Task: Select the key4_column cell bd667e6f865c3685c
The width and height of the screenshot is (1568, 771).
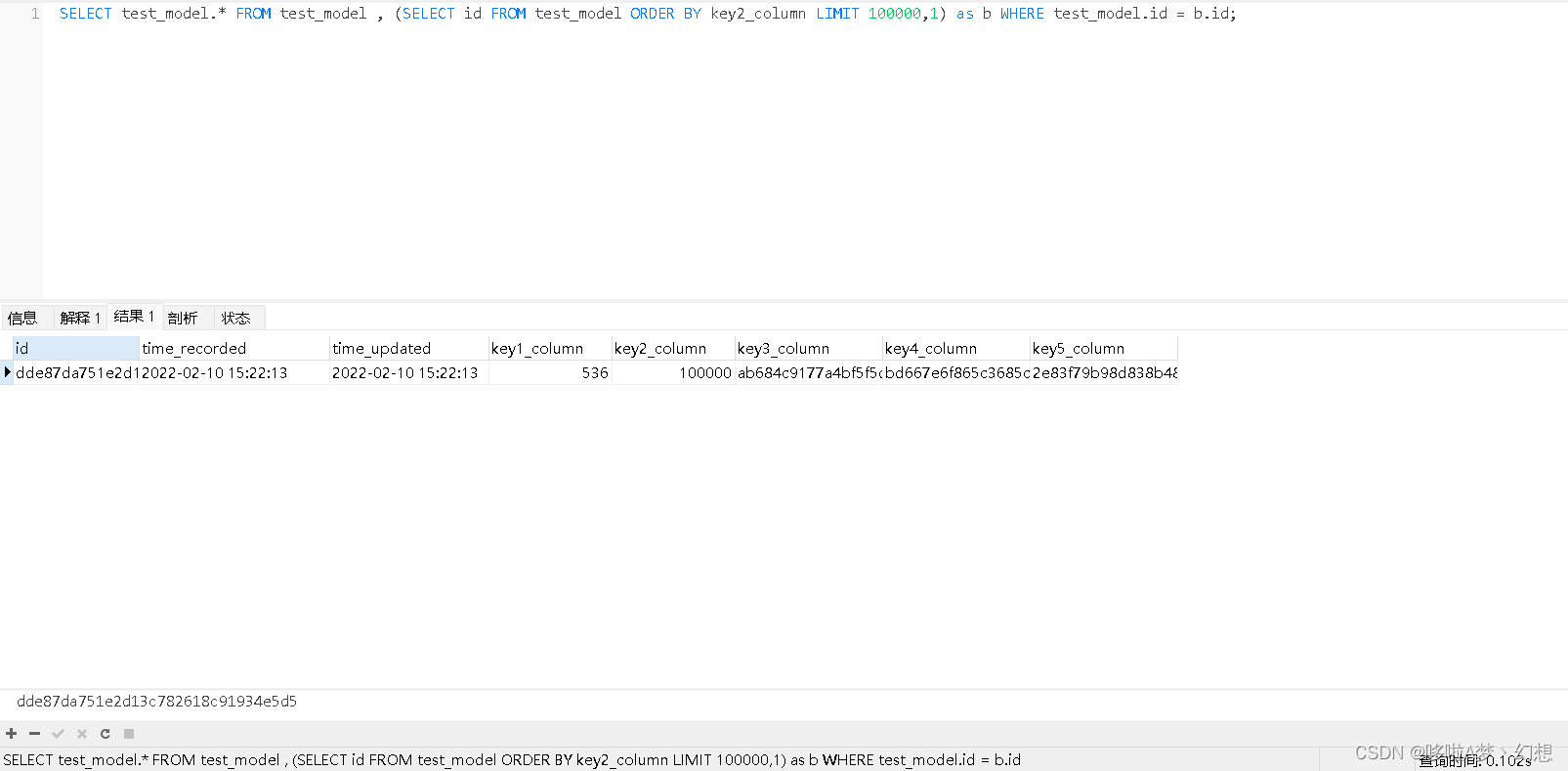Action: [956, 372]
